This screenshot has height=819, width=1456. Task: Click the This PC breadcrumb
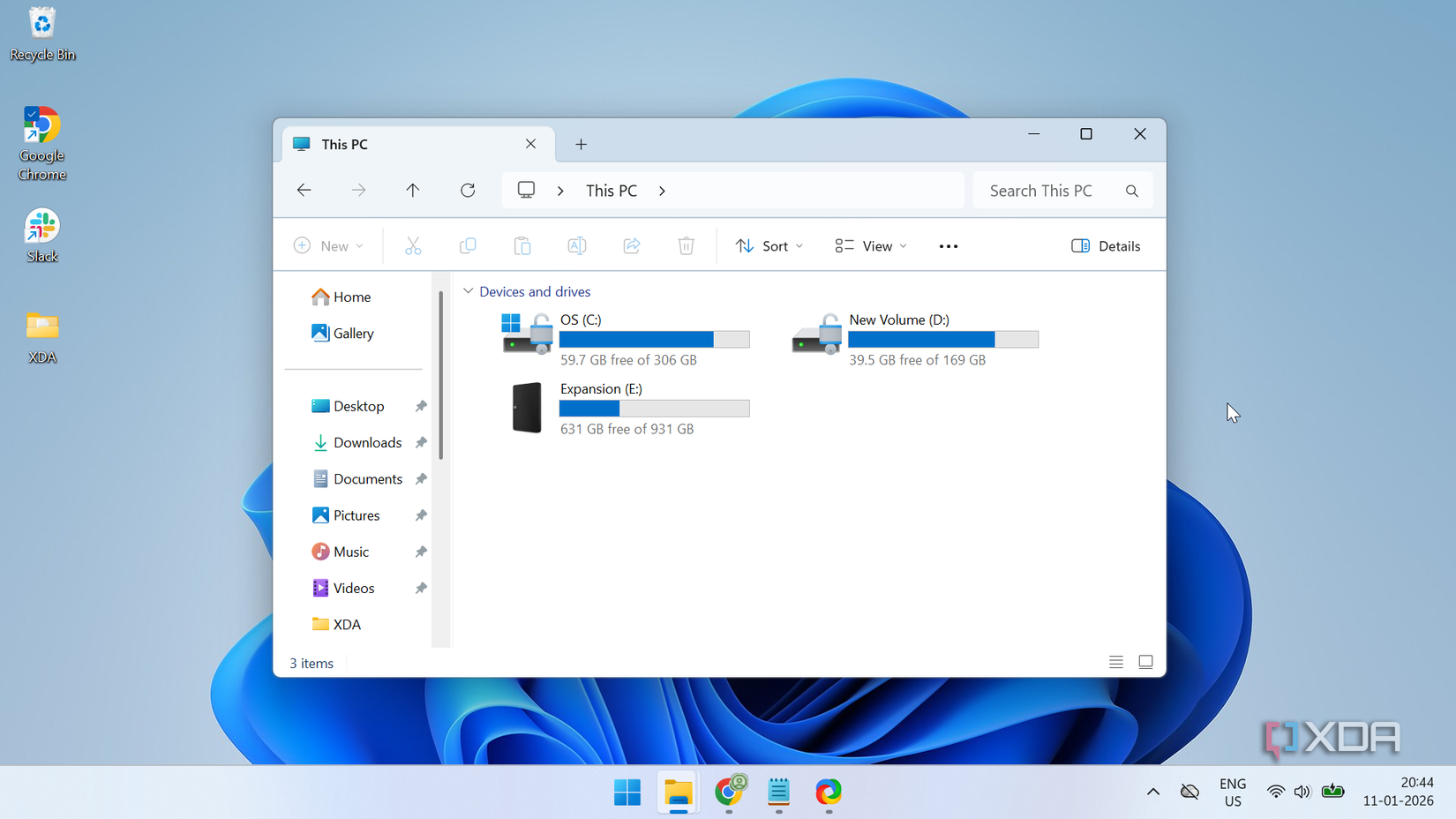pos(612,191)
